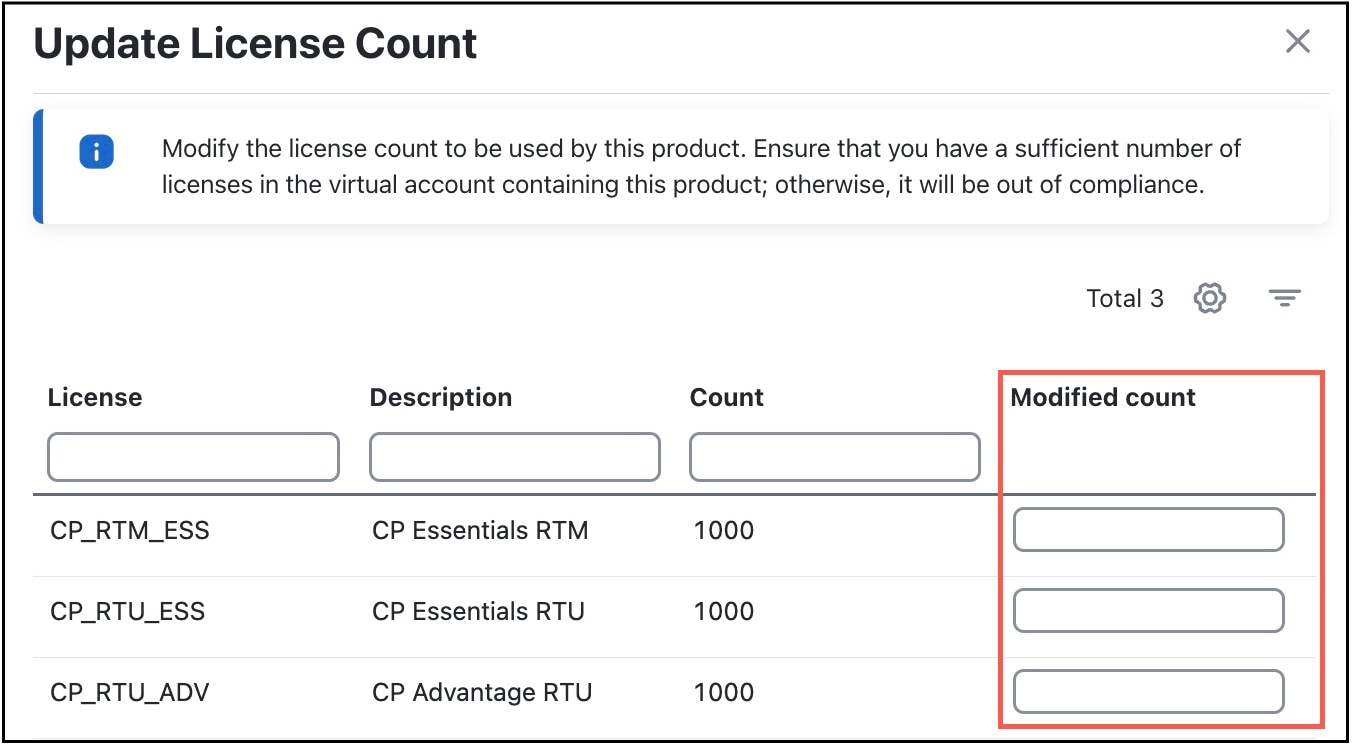Screen dimensions: 1352x745
Task: Focus the License column filter field
Action: 193,457
